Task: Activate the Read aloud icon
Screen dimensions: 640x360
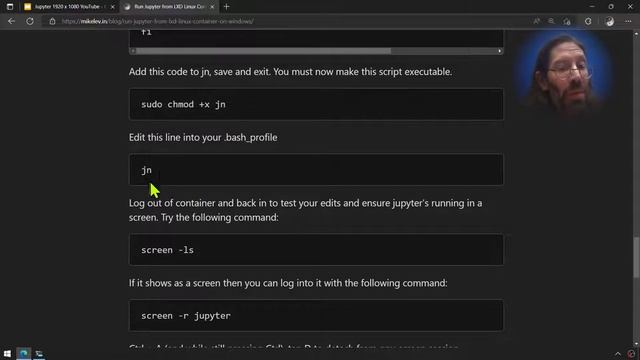Action: tap(536, 21)
